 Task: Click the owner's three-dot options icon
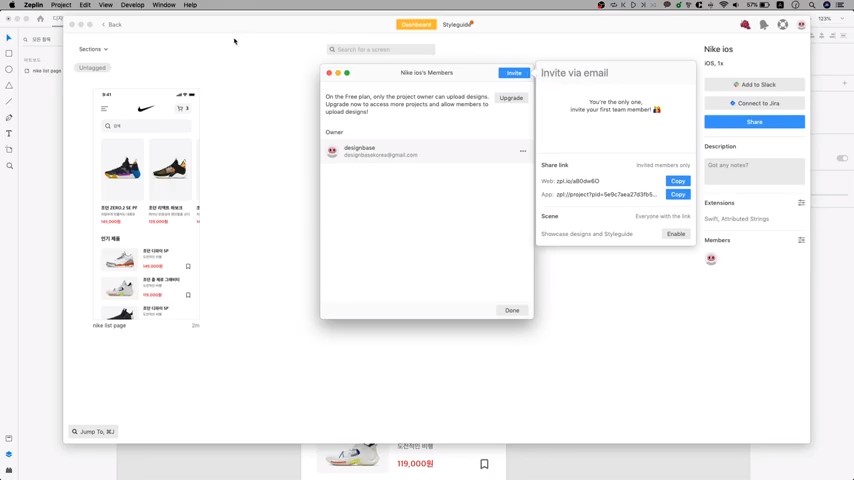[x=522, y=151]
